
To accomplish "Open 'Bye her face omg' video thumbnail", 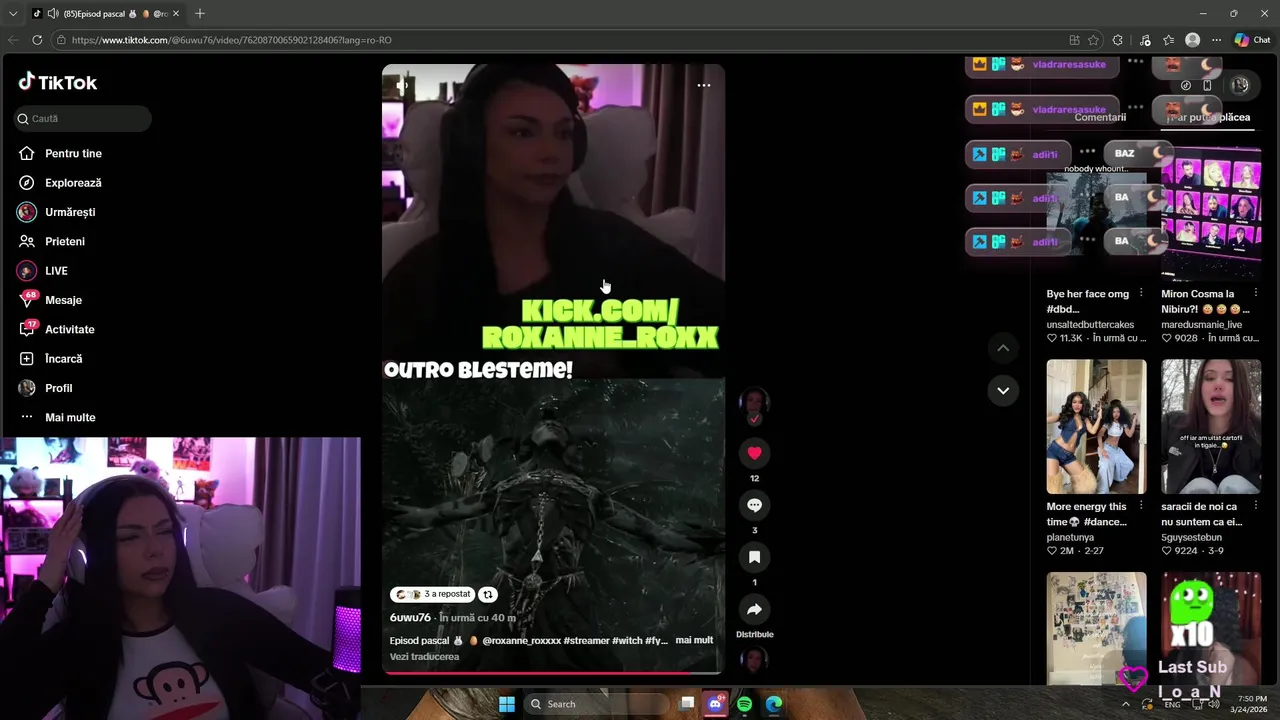I will (x=1096, y=213).
